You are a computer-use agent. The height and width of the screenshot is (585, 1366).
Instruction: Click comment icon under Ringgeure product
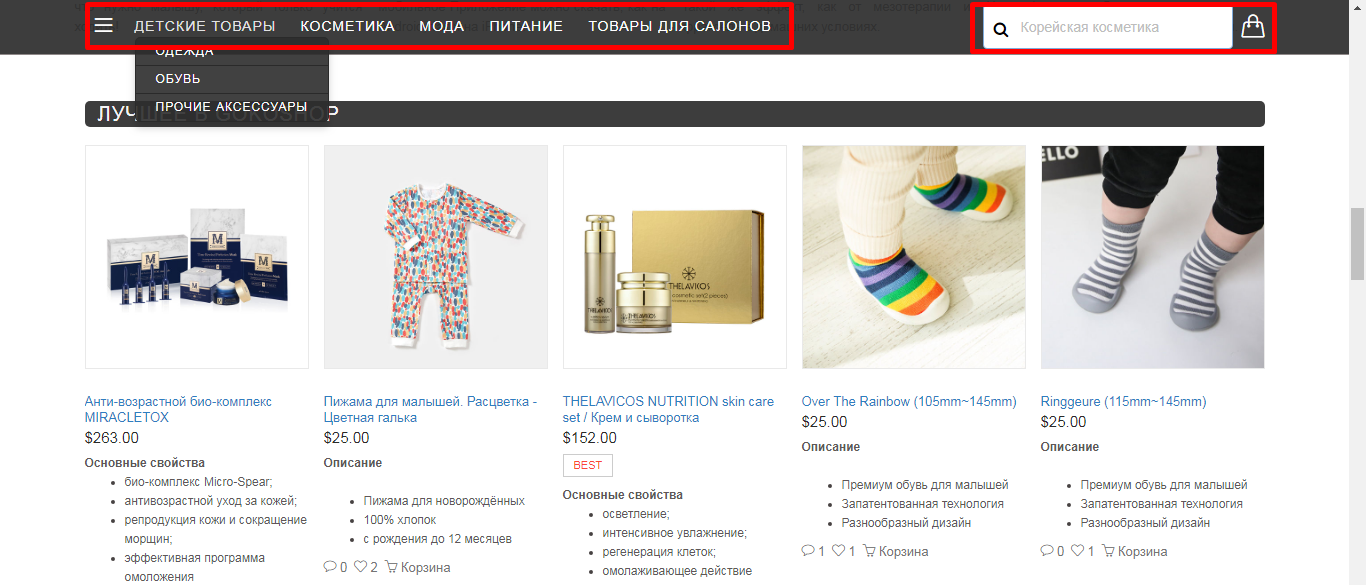(x=1047, y=551)
